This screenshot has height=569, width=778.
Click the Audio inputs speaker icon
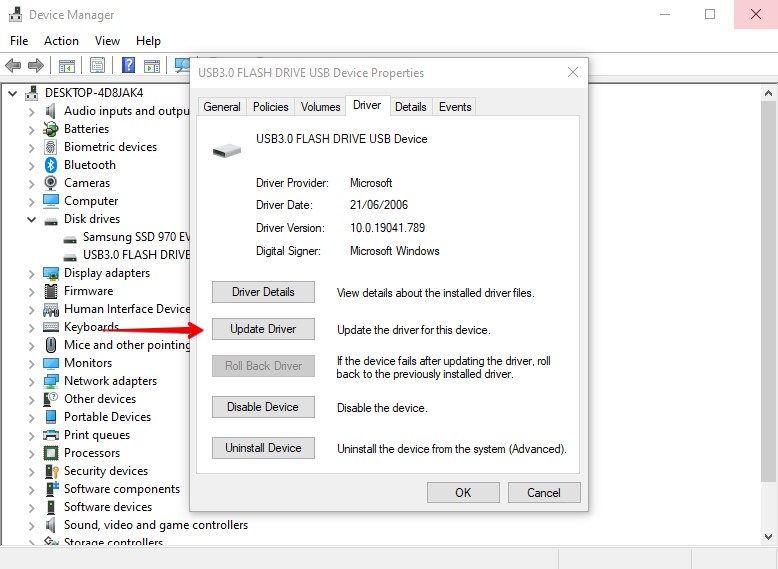point(51,111)
